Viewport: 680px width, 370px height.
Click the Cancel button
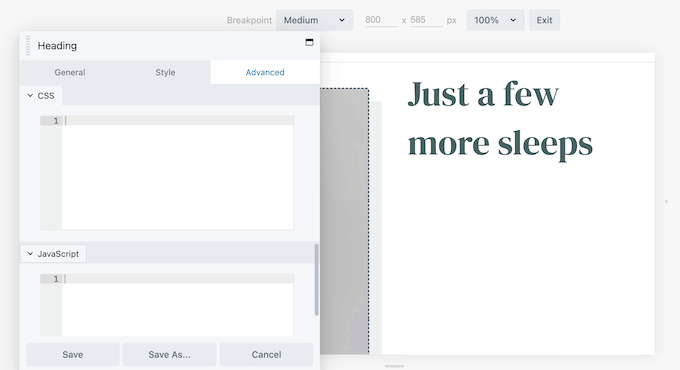pyautogui.click(x=266, y=354)
